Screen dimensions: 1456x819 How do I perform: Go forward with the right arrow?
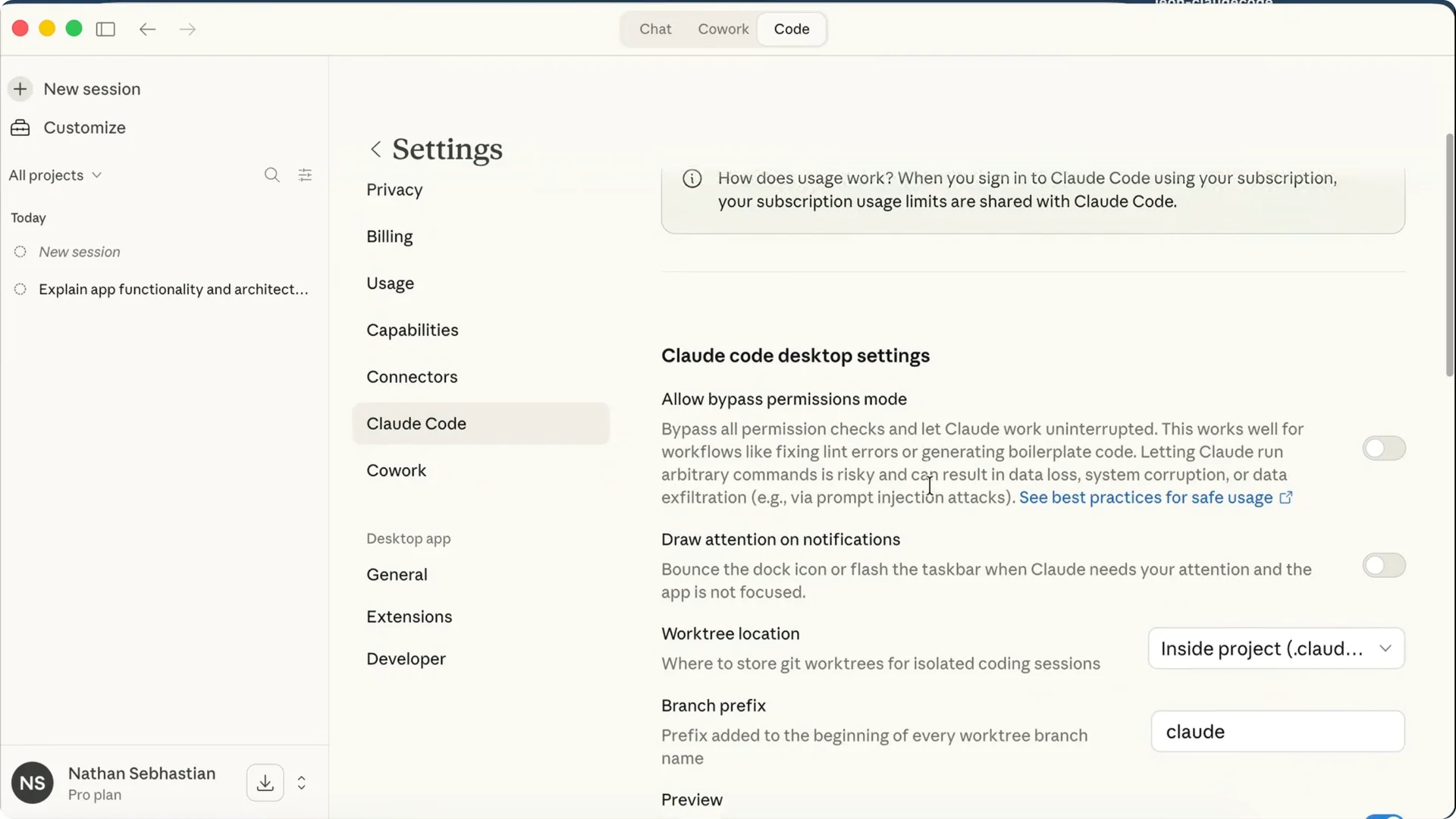tap(187, 29)
